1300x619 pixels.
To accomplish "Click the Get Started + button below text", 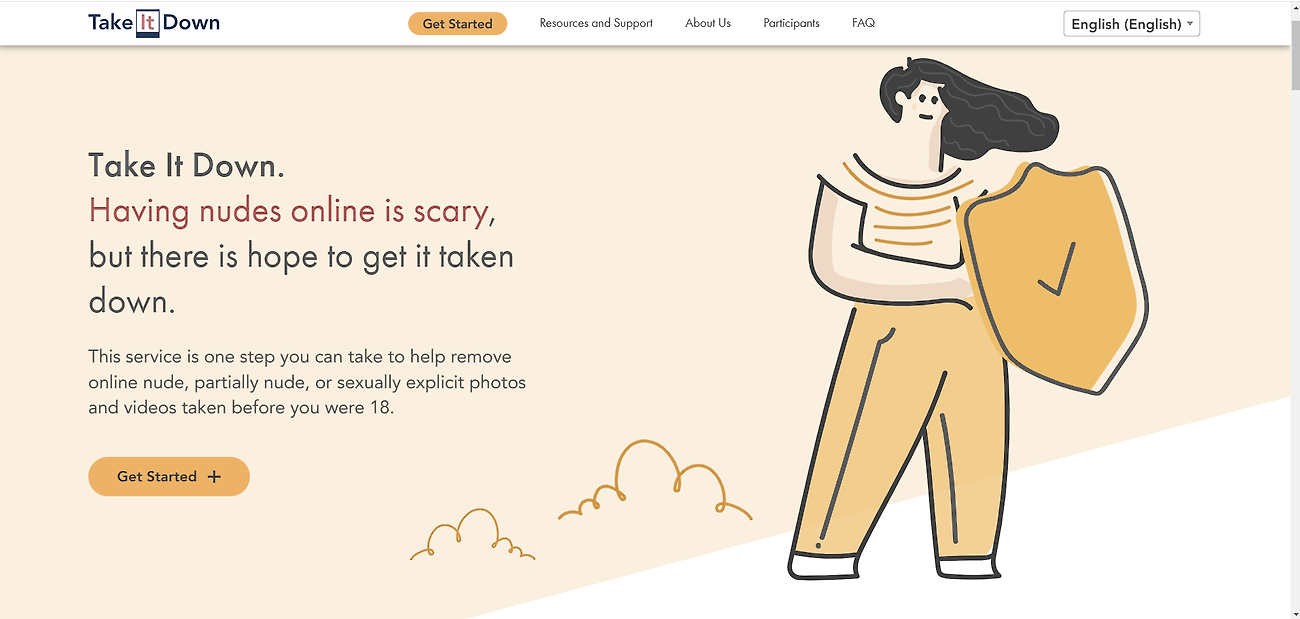I will click(x=169, y=477).
